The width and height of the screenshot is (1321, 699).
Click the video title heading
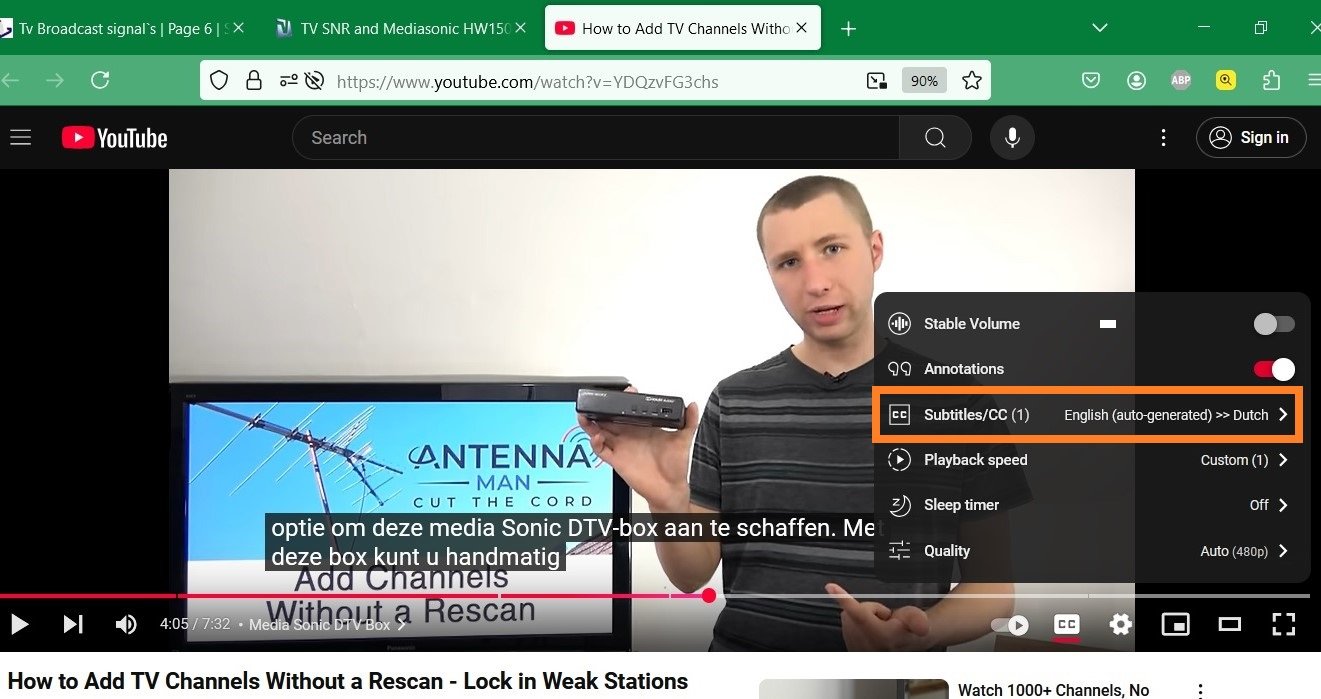(347, 682)
